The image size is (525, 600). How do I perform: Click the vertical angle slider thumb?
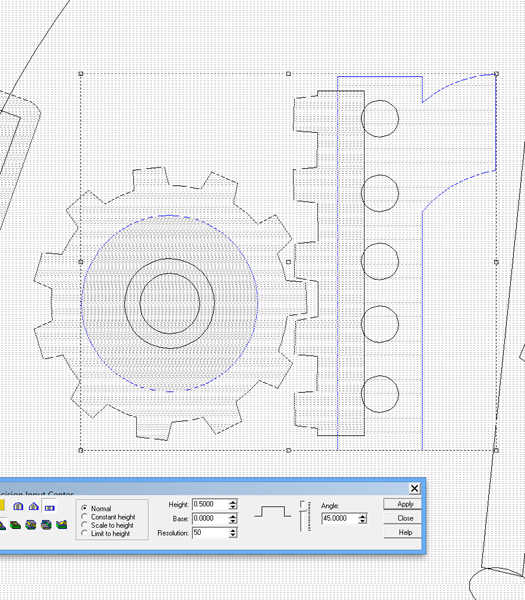[x=303, y=510]
